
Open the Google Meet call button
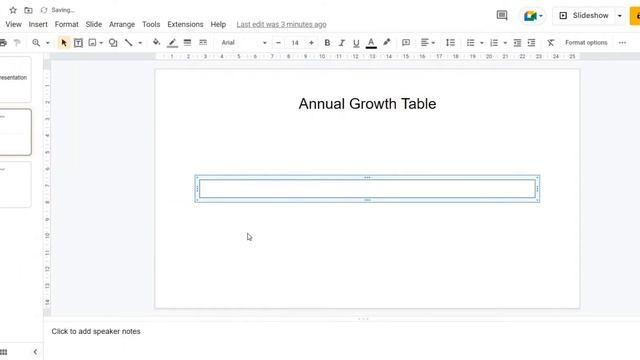pos(532,16)
